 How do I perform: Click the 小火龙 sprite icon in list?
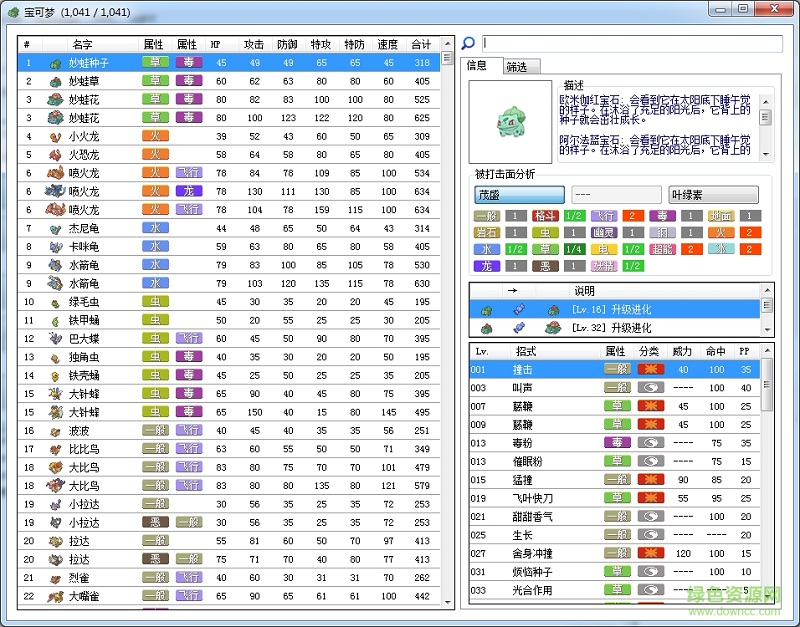coord(55,136)
